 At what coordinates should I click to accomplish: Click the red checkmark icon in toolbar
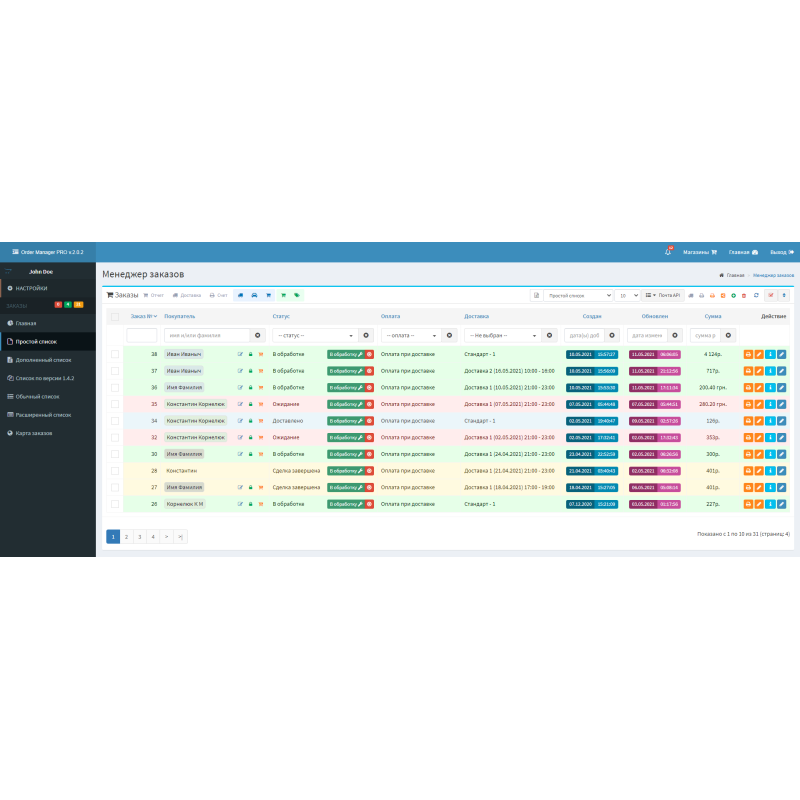click(x=771, y=295)
